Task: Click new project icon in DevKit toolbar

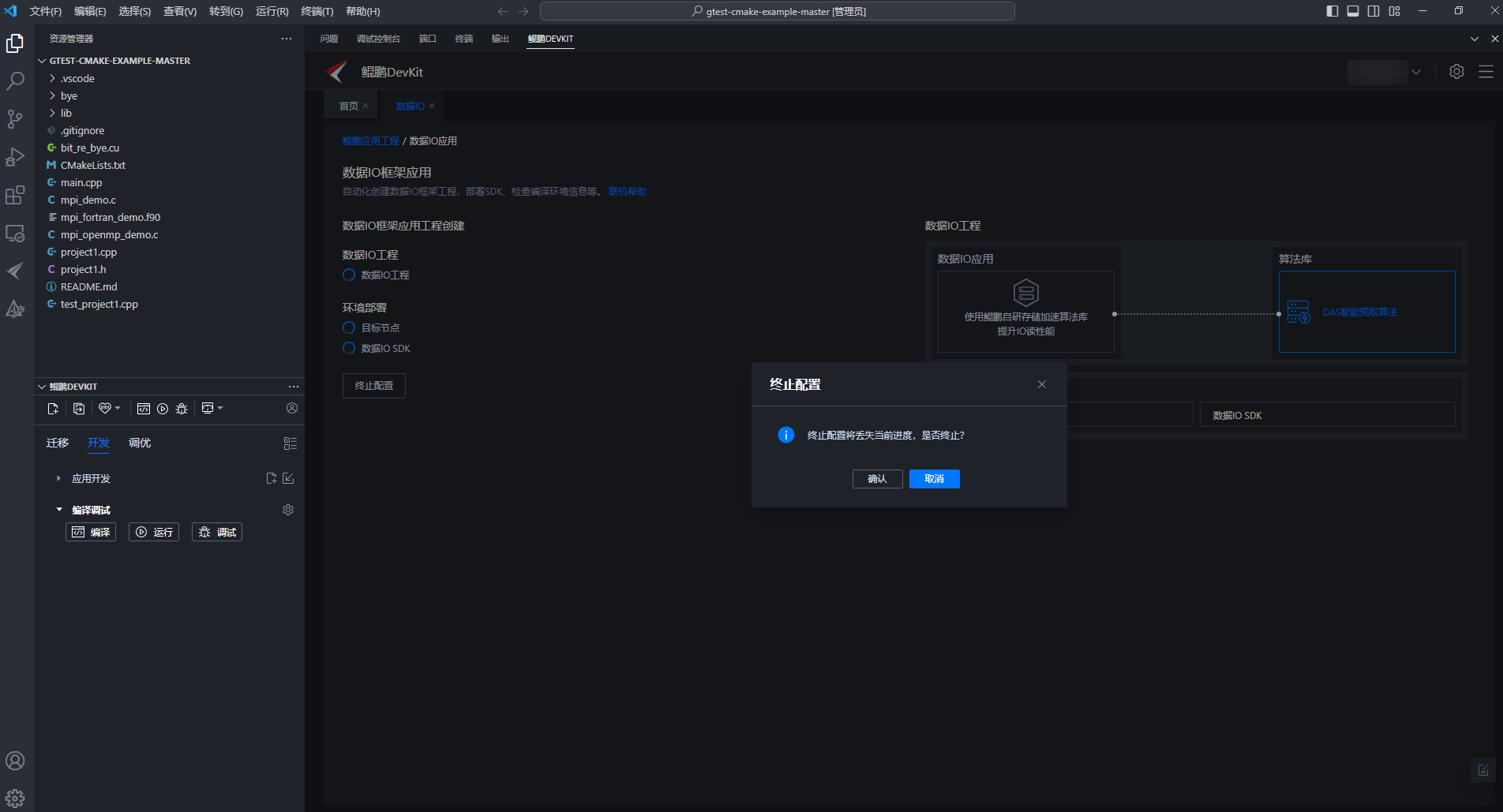Action: tap(53, 409)
